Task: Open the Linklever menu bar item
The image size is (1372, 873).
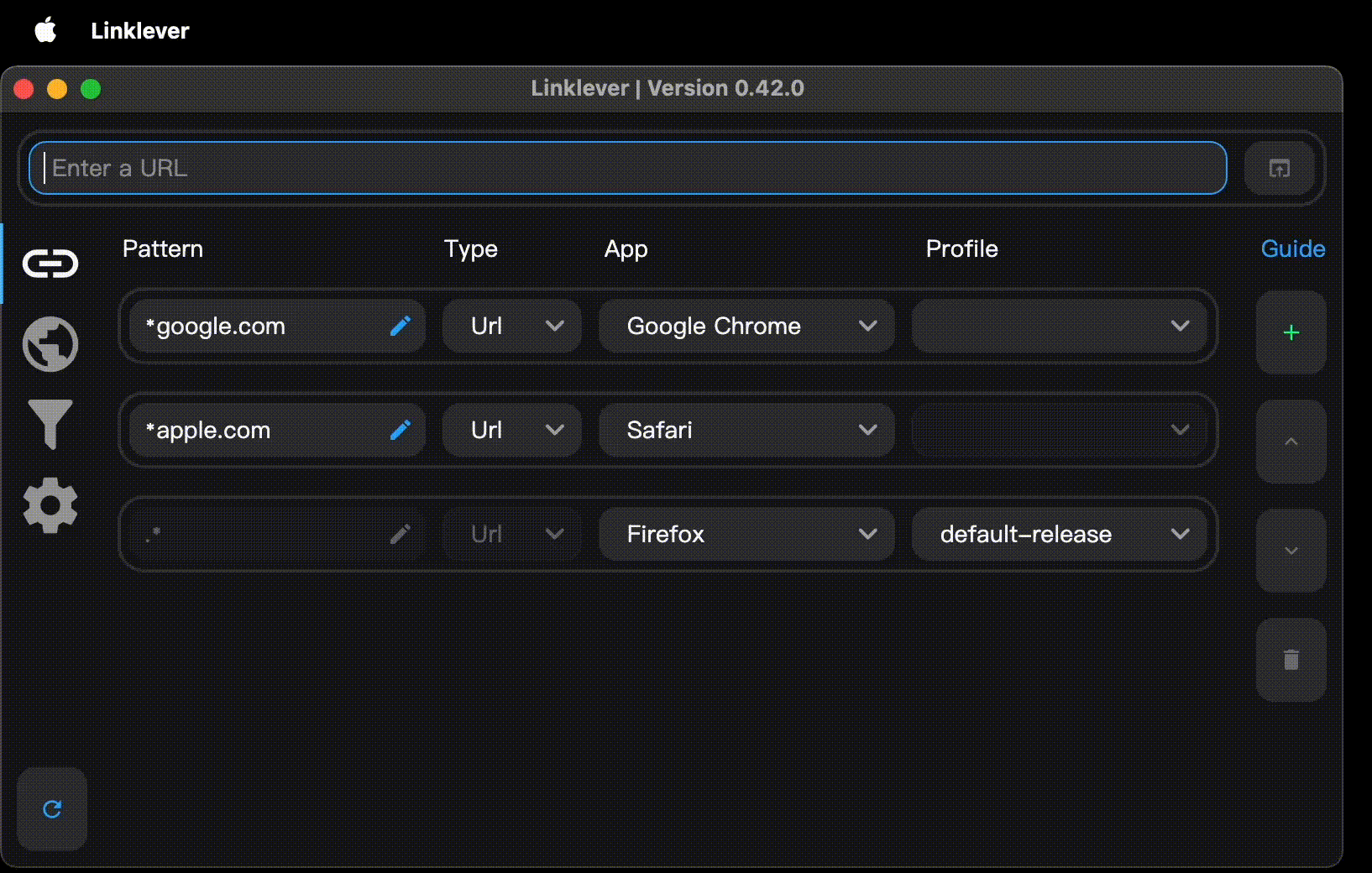Action: [x=140, y=31]
